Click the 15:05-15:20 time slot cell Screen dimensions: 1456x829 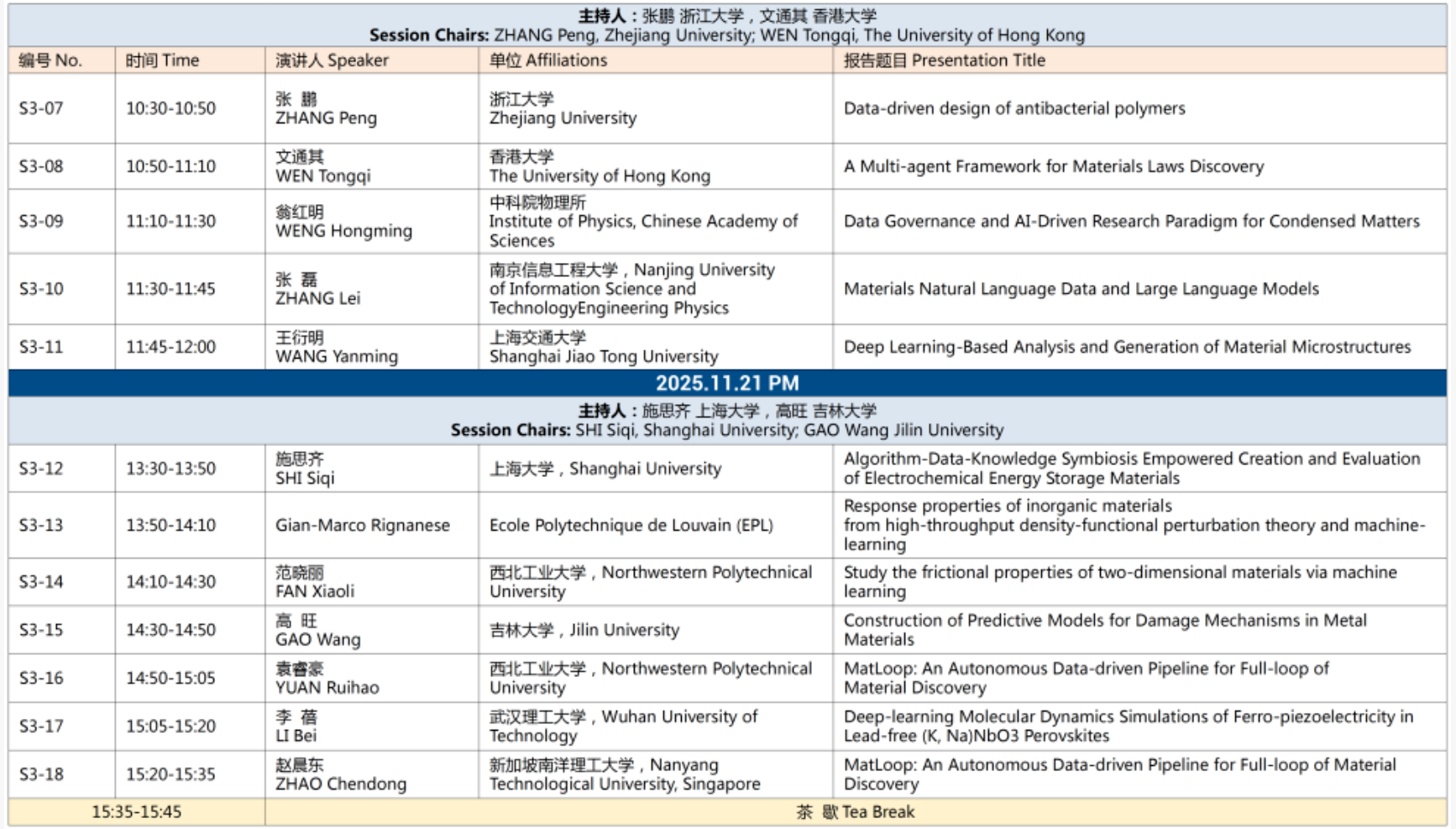(170, 726)
